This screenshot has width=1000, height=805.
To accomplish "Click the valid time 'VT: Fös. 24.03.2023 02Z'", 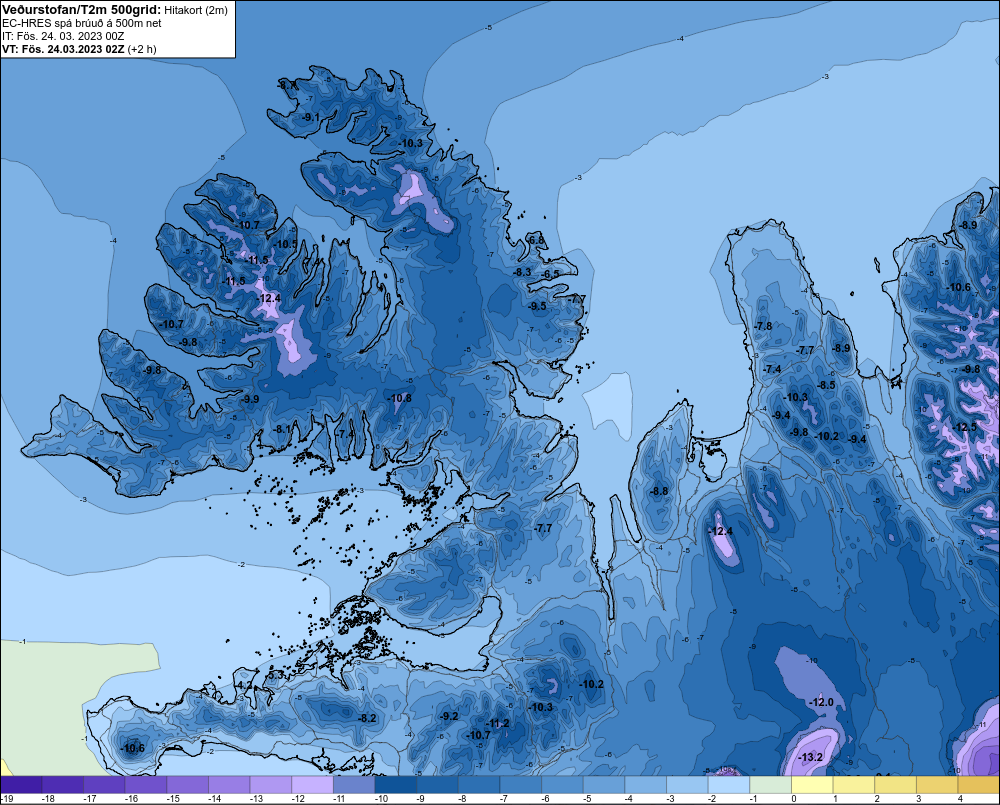I will [63, 49].
